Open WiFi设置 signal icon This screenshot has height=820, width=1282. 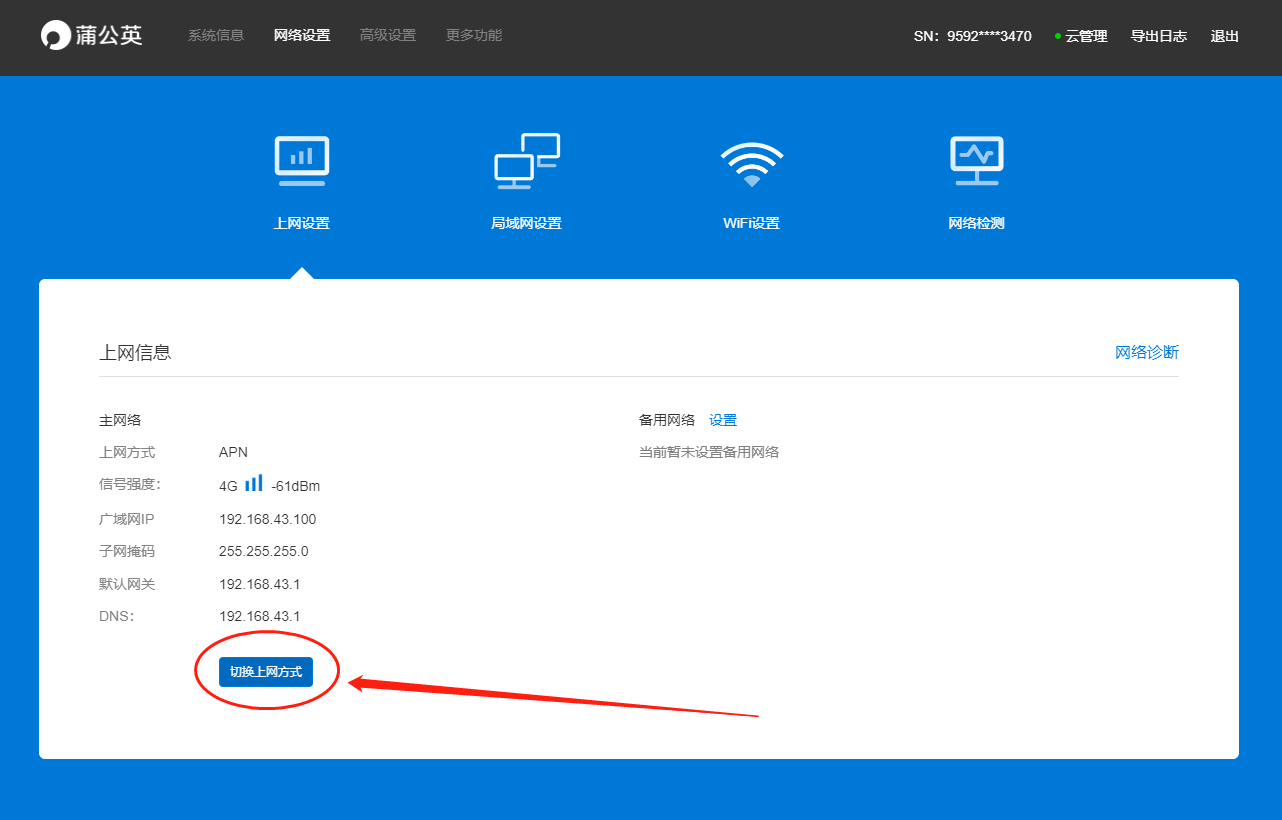pos(752,164)
